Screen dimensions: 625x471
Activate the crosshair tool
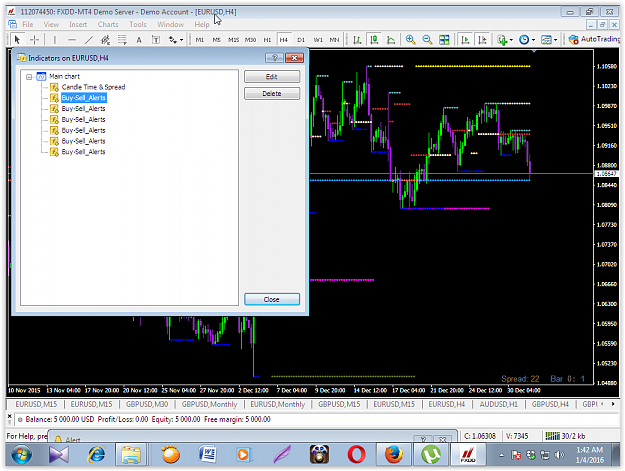pos(35,39)
